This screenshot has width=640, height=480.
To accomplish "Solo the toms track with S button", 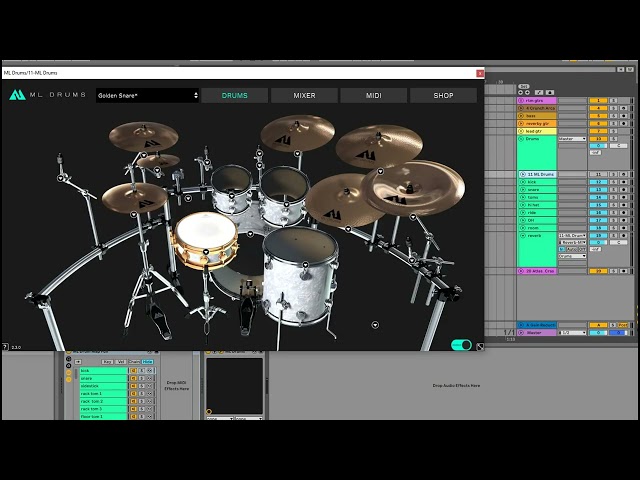I will click(x=613, y=198).
